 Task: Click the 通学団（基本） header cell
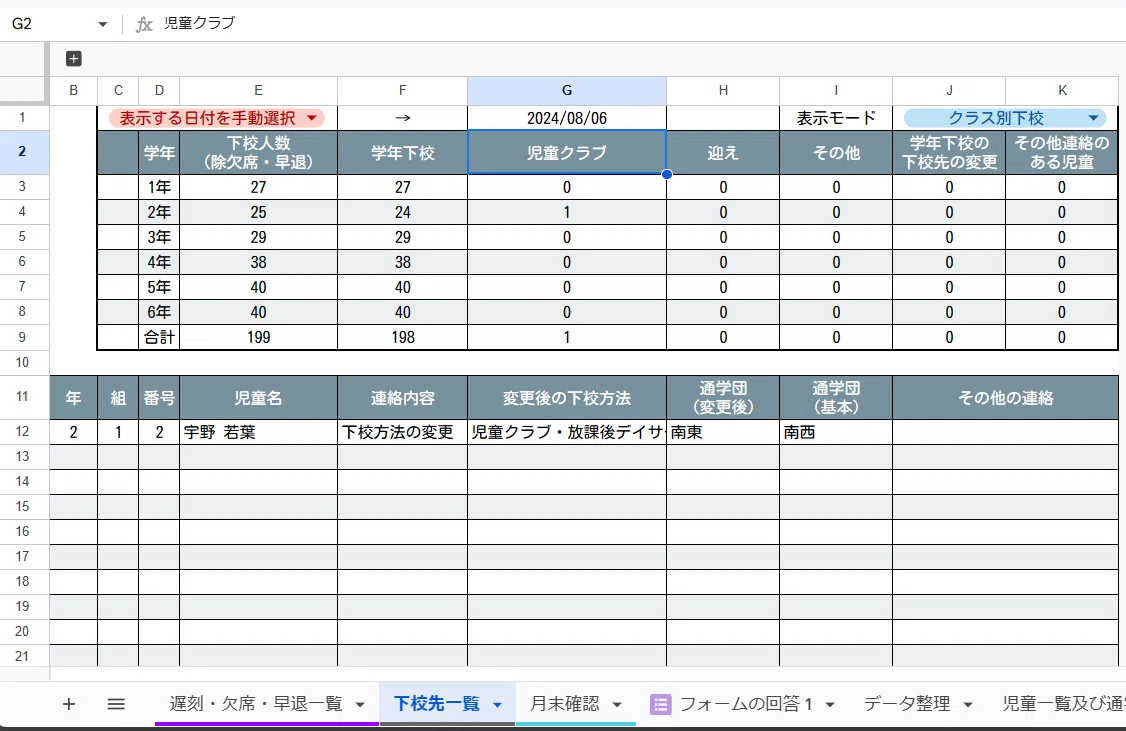(836, 398)
